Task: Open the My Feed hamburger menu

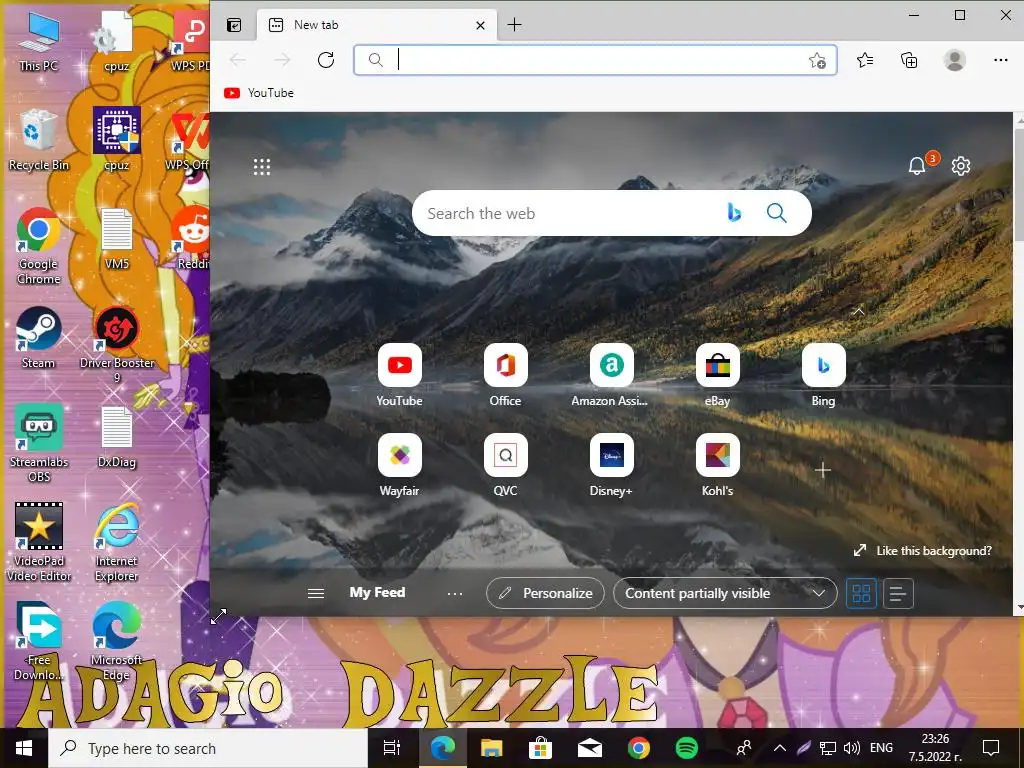Action: click(316, 593)
